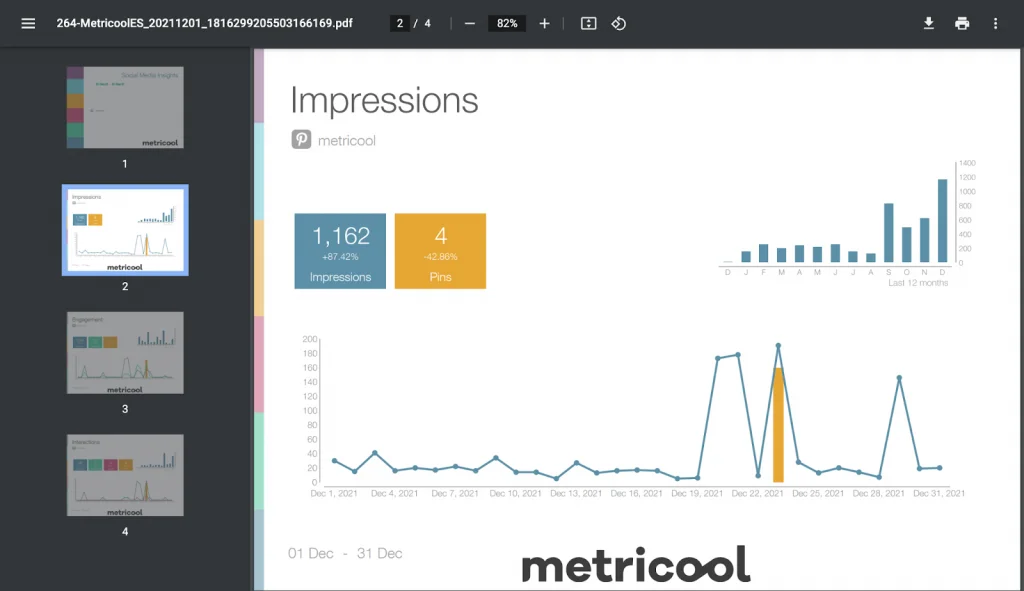Image resolution: width=1024 pixels, height=591 pixels.
Task: Click the 82% zoom level display
Action: click(x=506, y=22)
